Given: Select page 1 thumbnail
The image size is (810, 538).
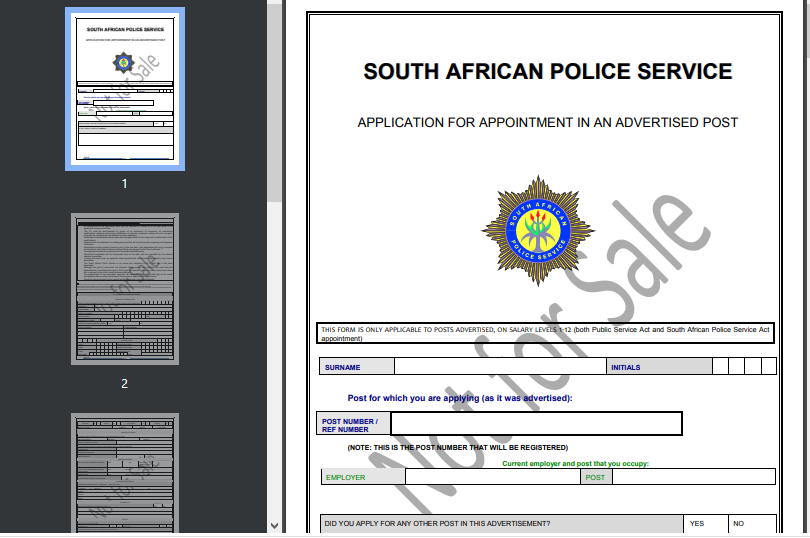Looking at the screenshot, I should (x=125, y=89).
